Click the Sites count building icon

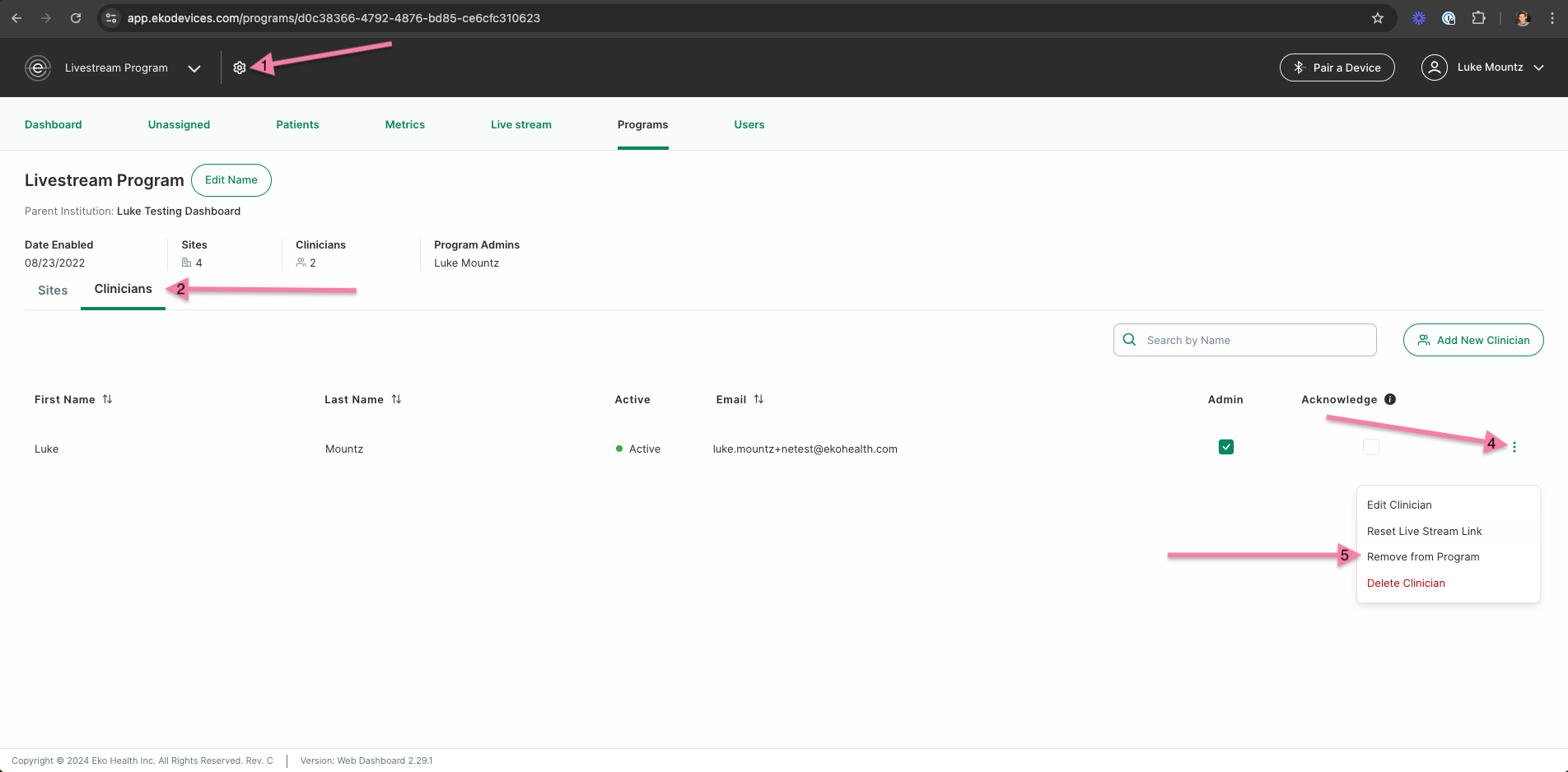click(x=186, y=263)
